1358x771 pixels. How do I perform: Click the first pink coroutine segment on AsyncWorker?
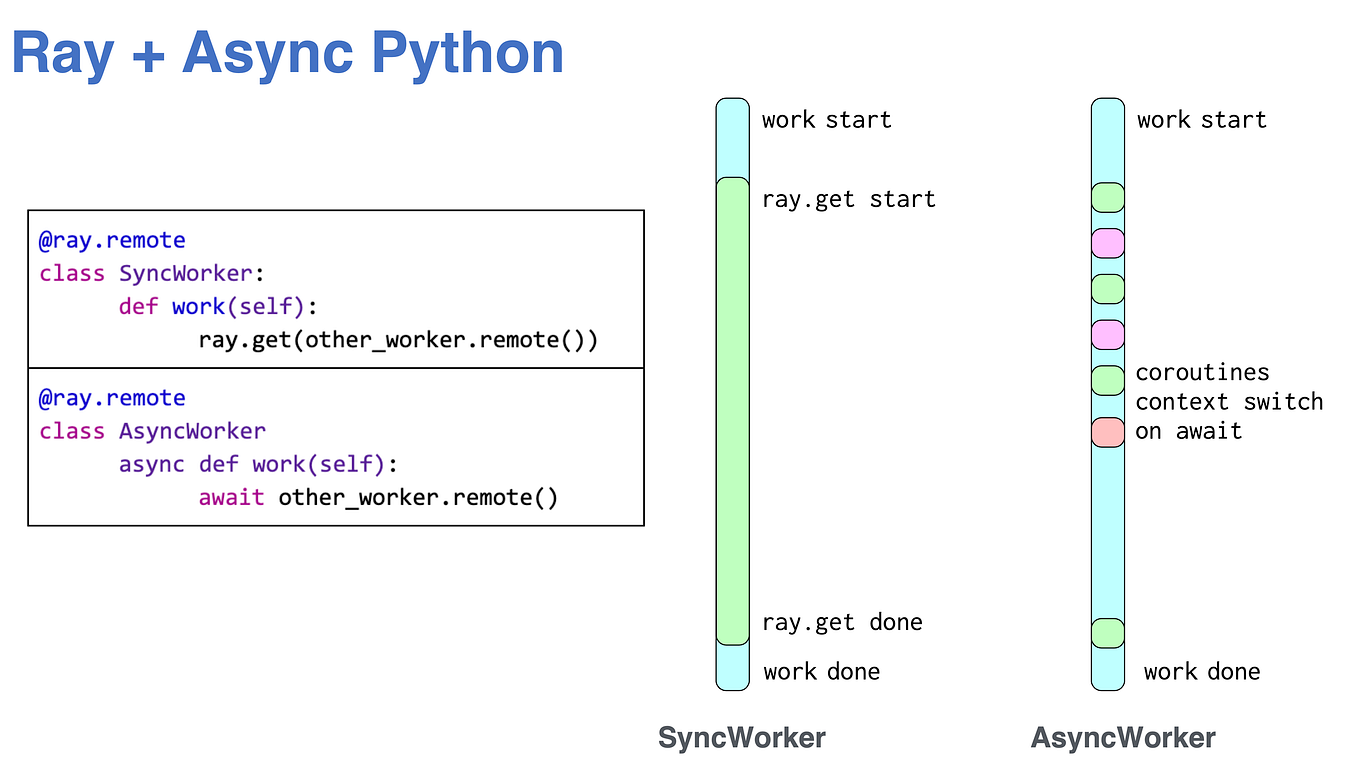click(1108, 242)
